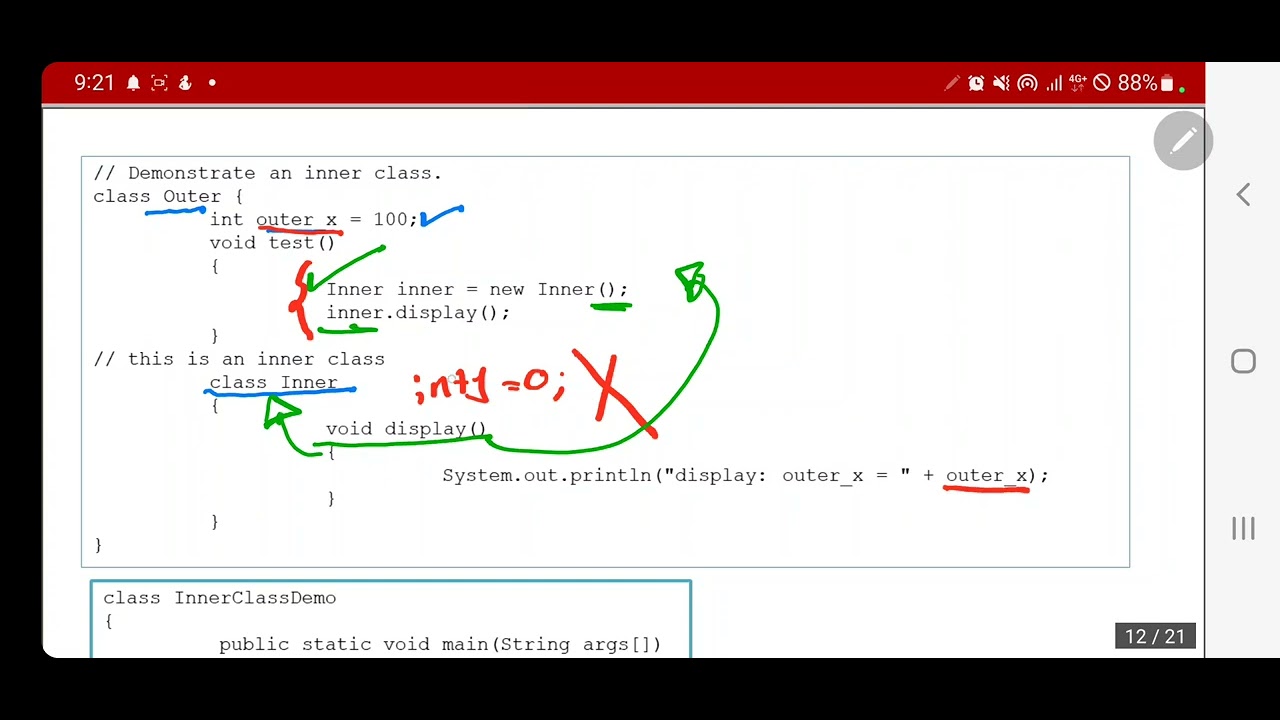Click the "inner.display();" line
Image resolution: width=1280 pixels, height=720 pixels.
pos(418,312)
